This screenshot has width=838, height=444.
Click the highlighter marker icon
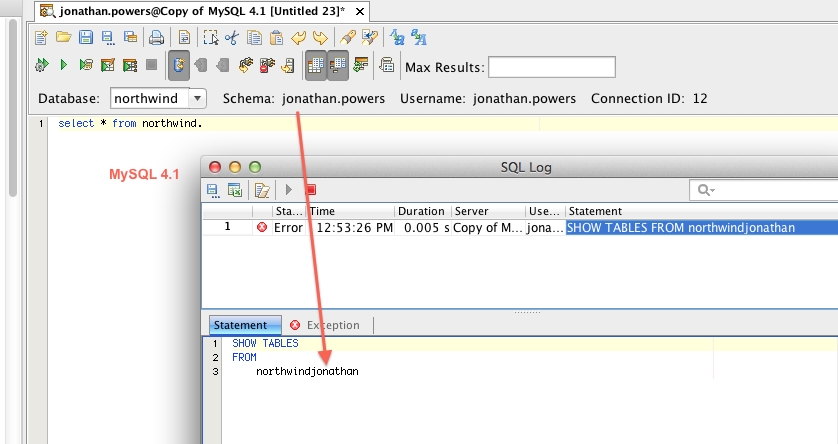tap(347, 37)
